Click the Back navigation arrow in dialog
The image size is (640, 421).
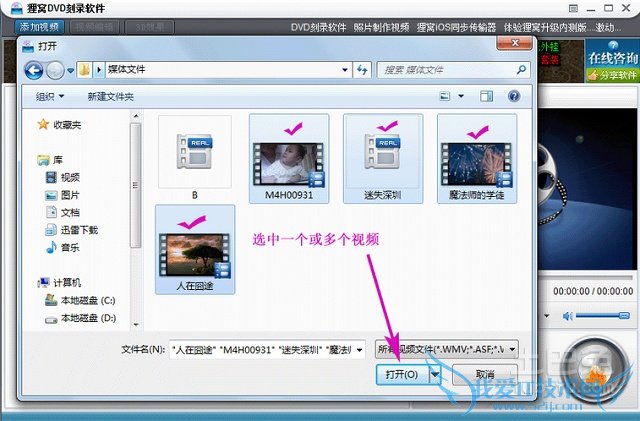click(x=33, y=71)
